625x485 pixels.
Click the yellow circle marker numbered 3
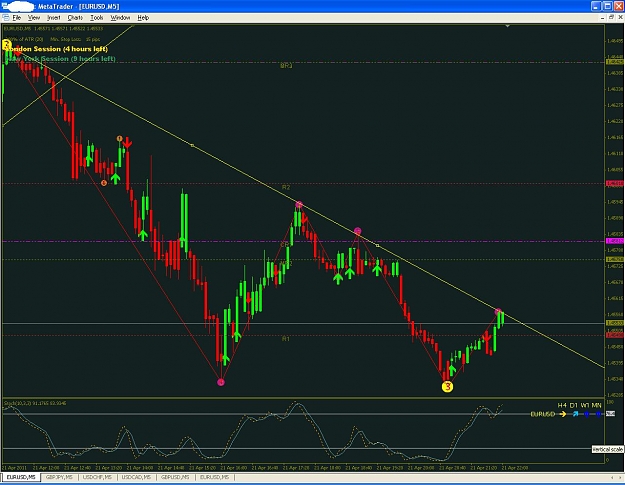pyautogui.click(x=448, y=387)
